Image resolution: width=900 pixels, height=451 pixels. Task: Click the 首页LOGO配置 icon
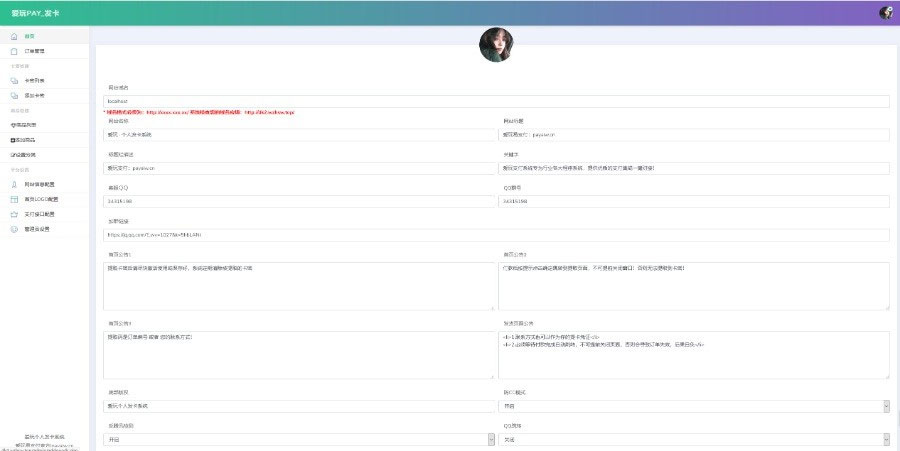tap(14, 199)
